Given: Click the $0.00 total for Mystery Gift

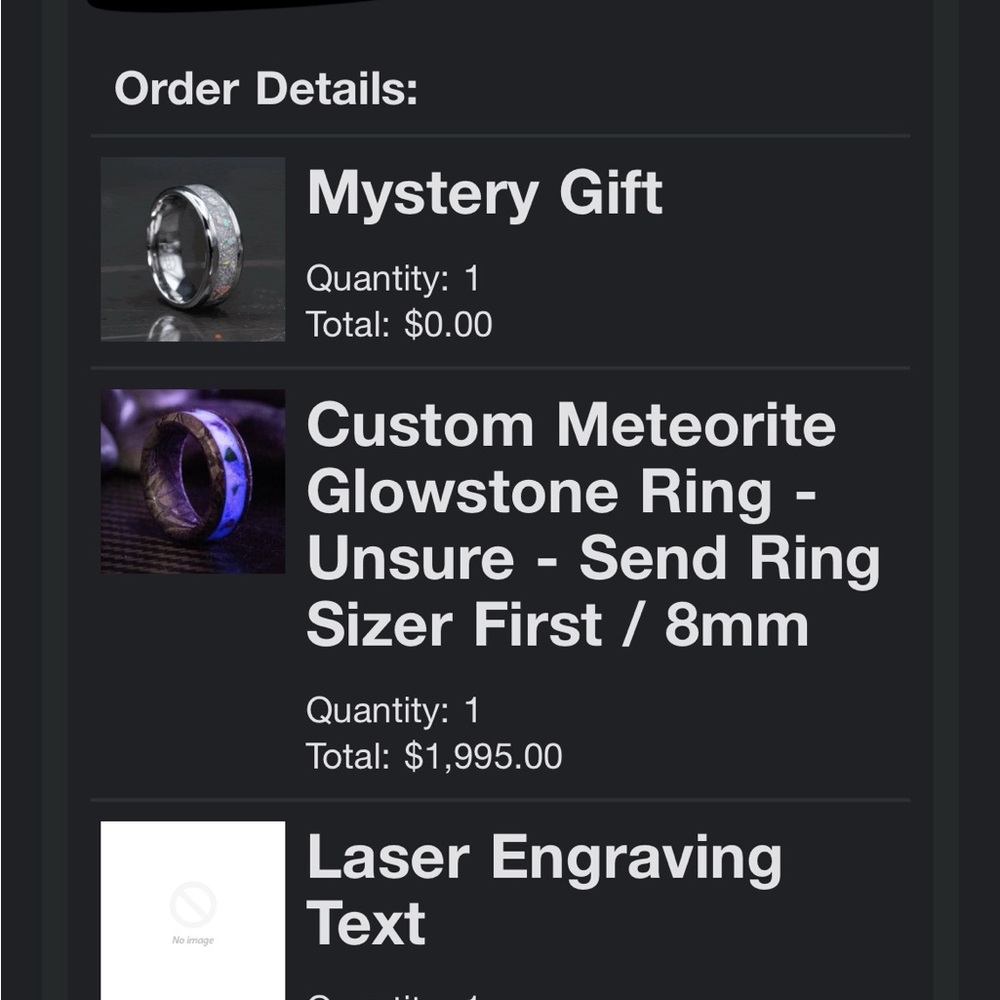Looking at the screenshot, I should point(448,325).
